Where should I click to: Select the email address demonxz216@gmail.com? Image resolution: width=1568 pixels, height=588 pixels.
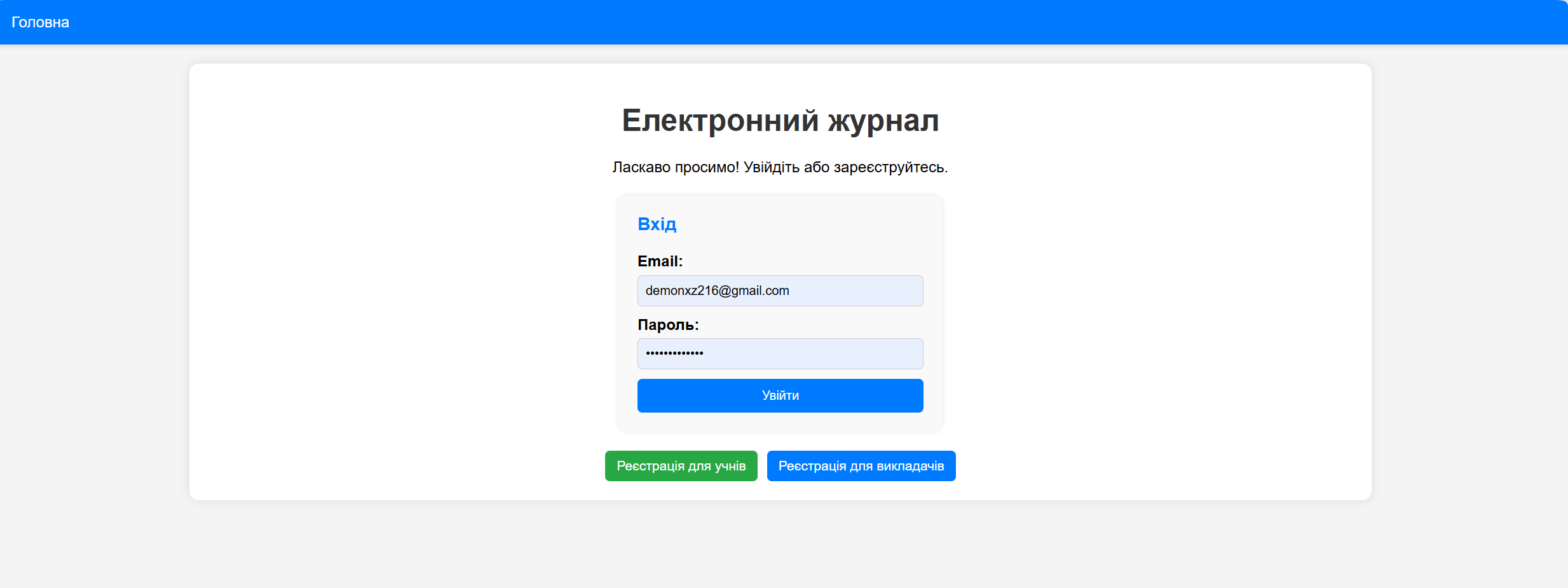(x=717, y=291)
